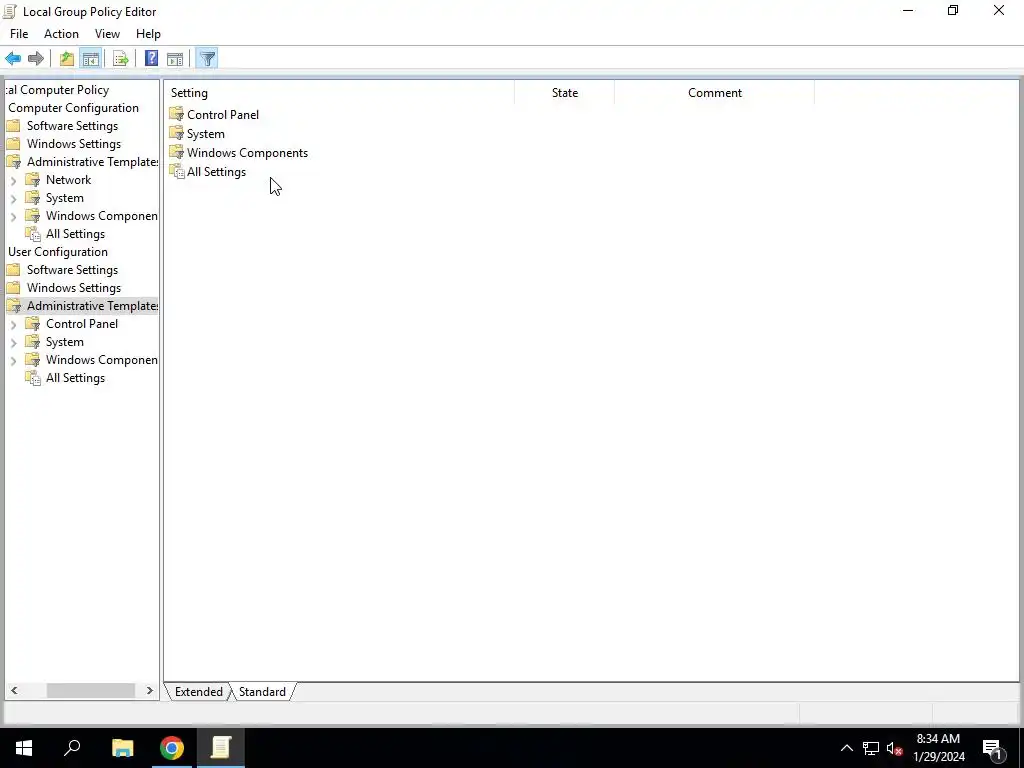Open taskbar Search magnifier
The height and width of the screenshot is (768, 1024).
[x=72, y=748]
